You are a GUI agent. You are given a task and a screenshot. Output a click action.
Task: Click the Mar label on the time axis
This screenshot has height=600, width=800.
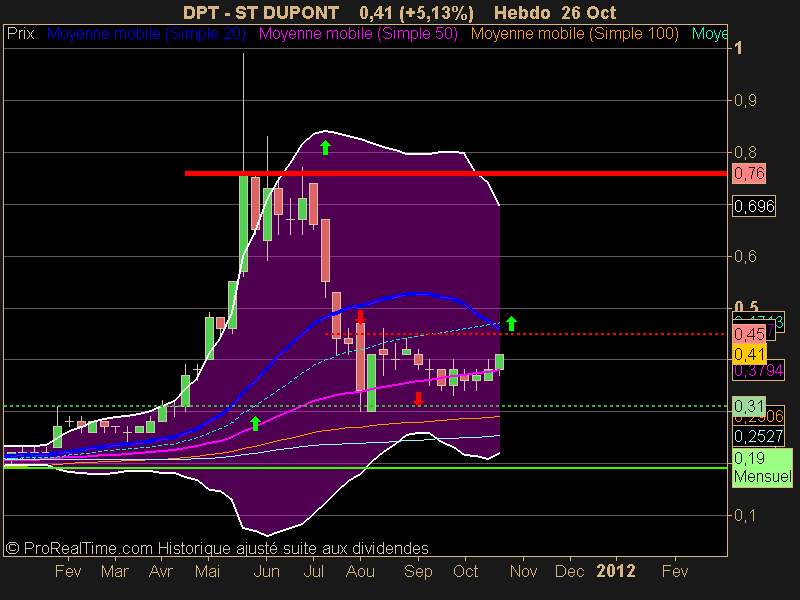[x=114, y=571]
